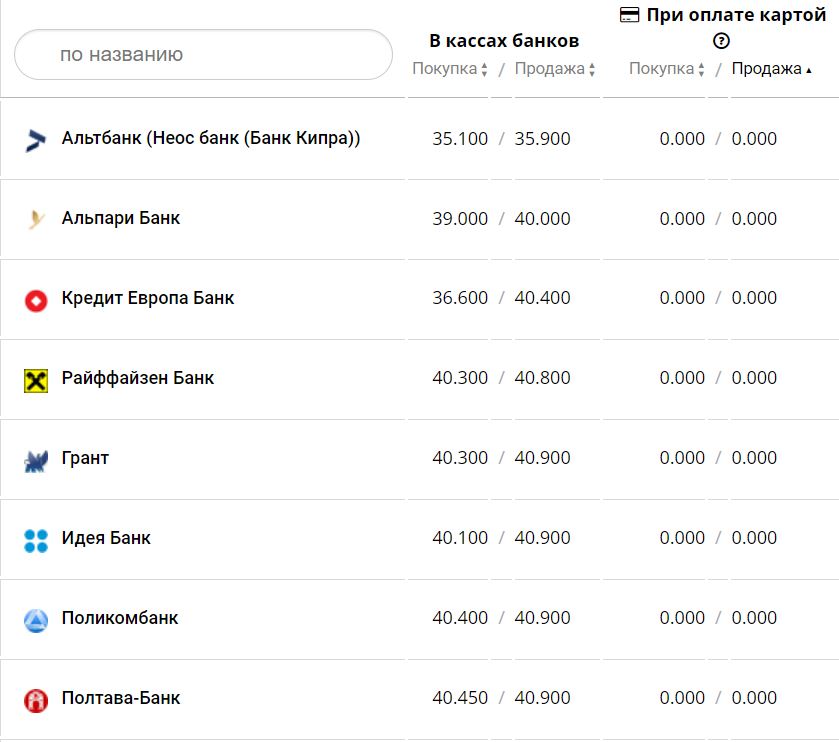
Task: Click the Поликомбанк logo icon
Action: tap(36, 620)
